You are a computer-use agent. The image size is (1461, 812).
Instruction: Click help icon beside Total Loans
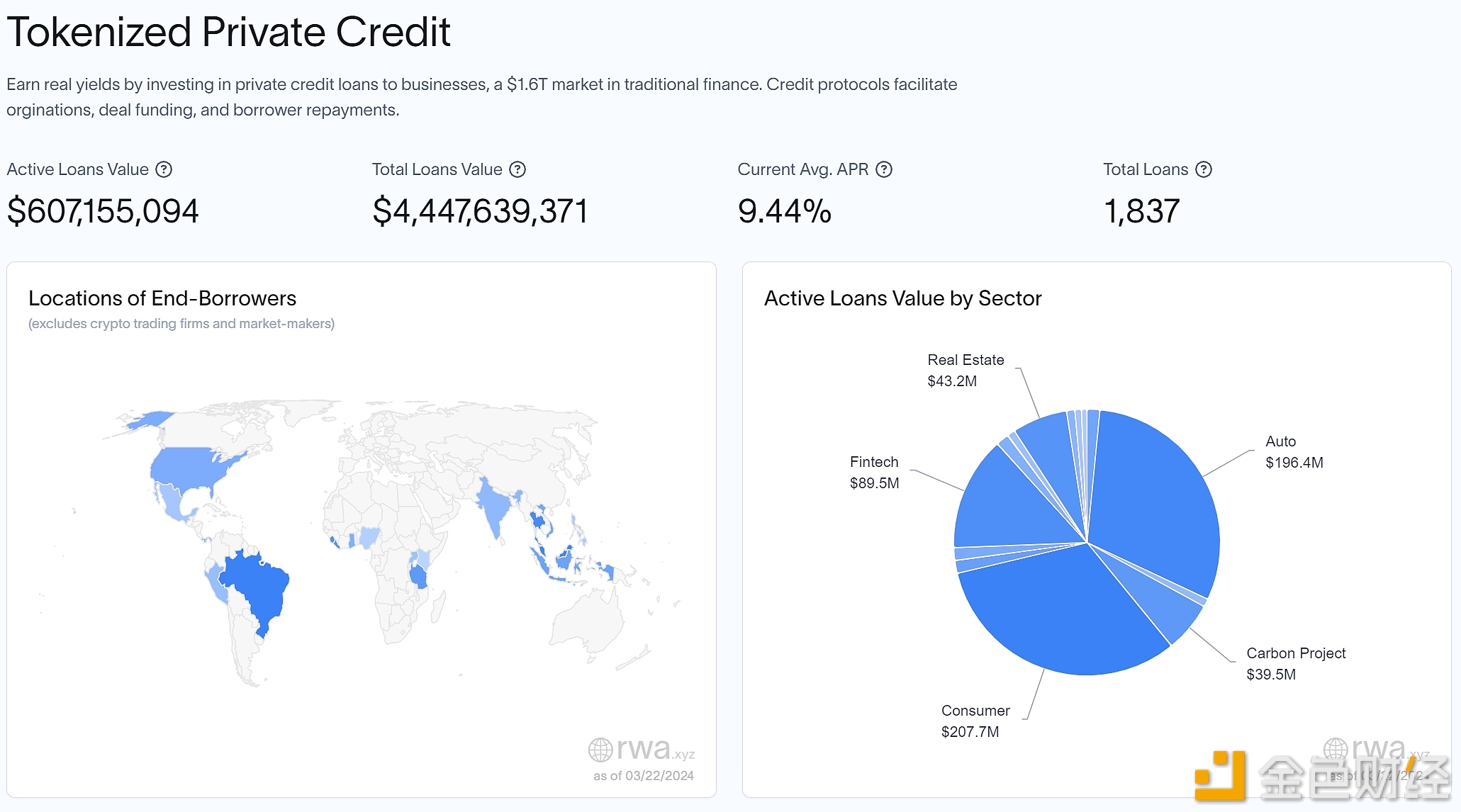click(1204, 169)
